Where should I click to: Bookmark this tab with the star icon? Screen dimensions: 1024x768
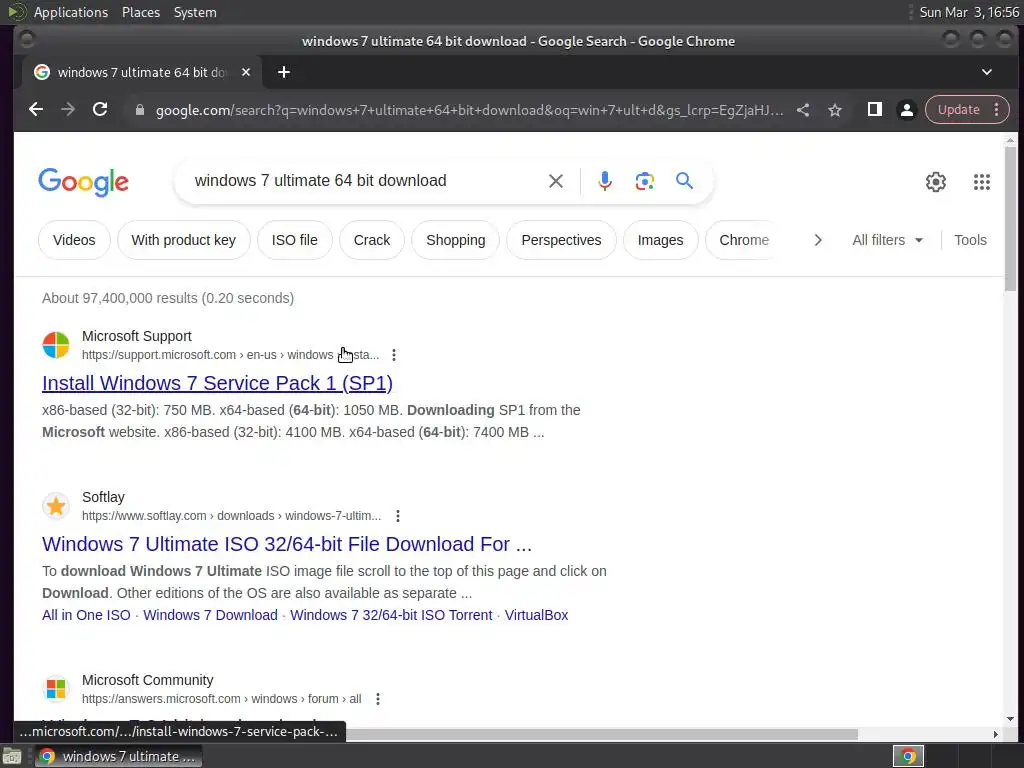click(835, 110)
